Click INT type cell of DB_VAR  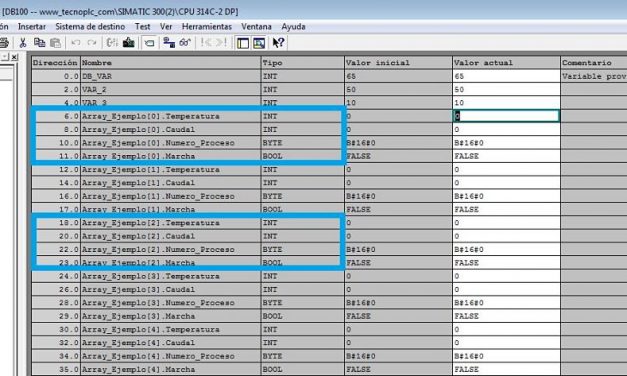coord(303,76)
